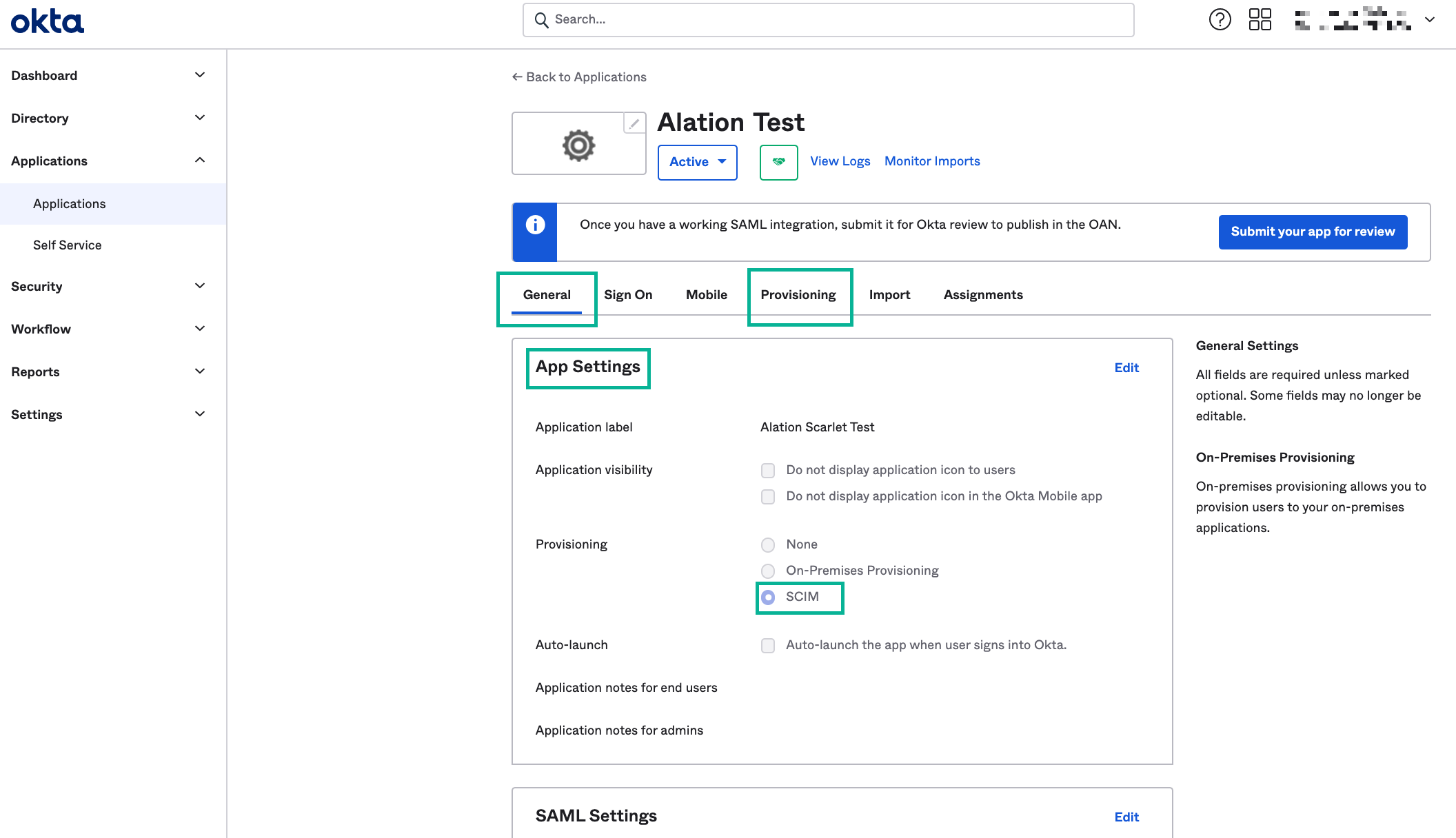Click the SAML Settings heading
This screenshot has width=1456, height=838.
click(x=596, y=816)
